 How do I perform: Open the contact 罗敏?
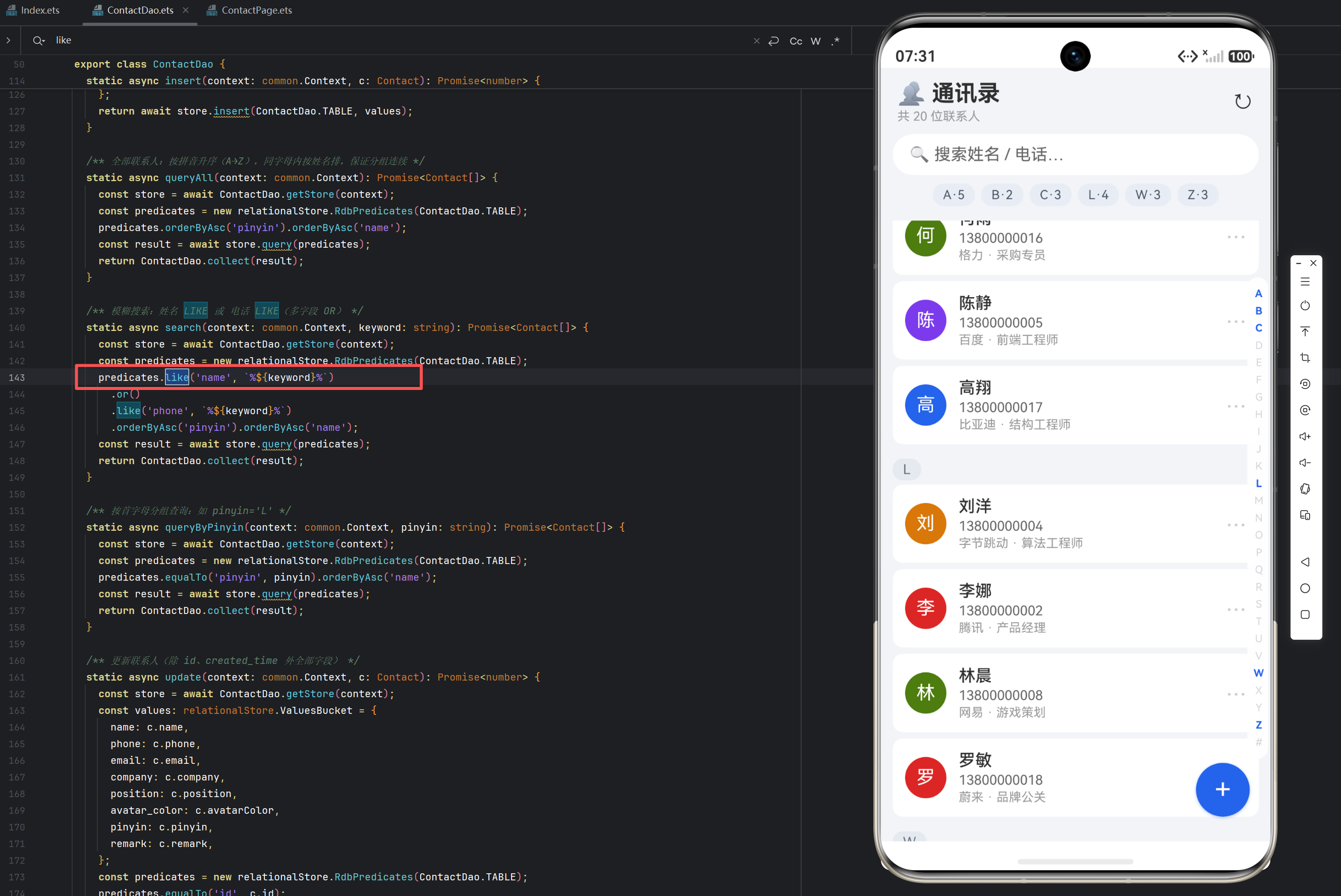point(1075,778)
